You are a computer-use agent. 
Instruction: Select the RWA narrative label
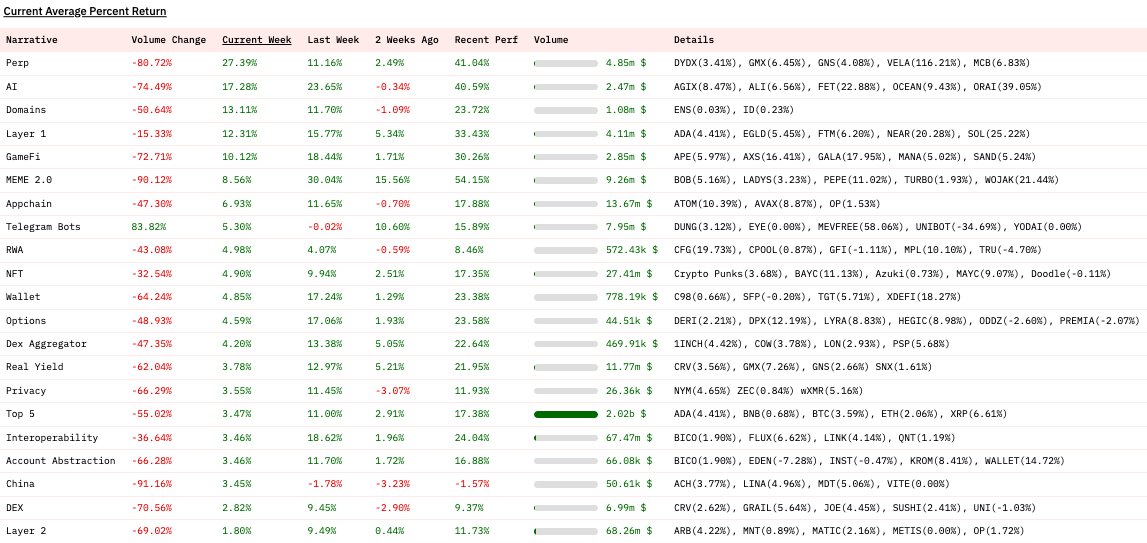(15, 250)
